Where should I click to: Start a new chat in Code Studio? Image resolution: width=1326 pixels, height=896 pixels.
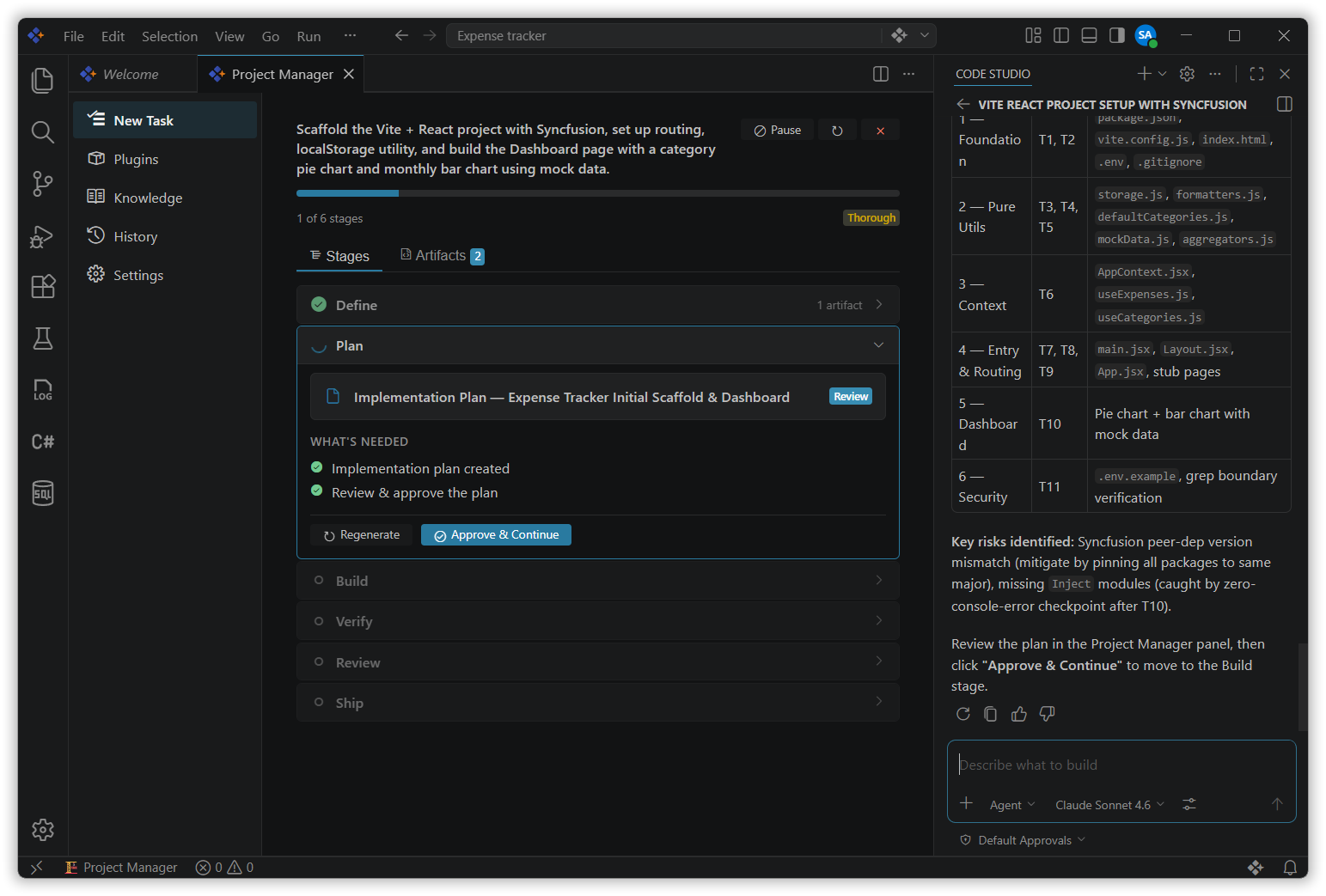click(x=1144, y=74)
